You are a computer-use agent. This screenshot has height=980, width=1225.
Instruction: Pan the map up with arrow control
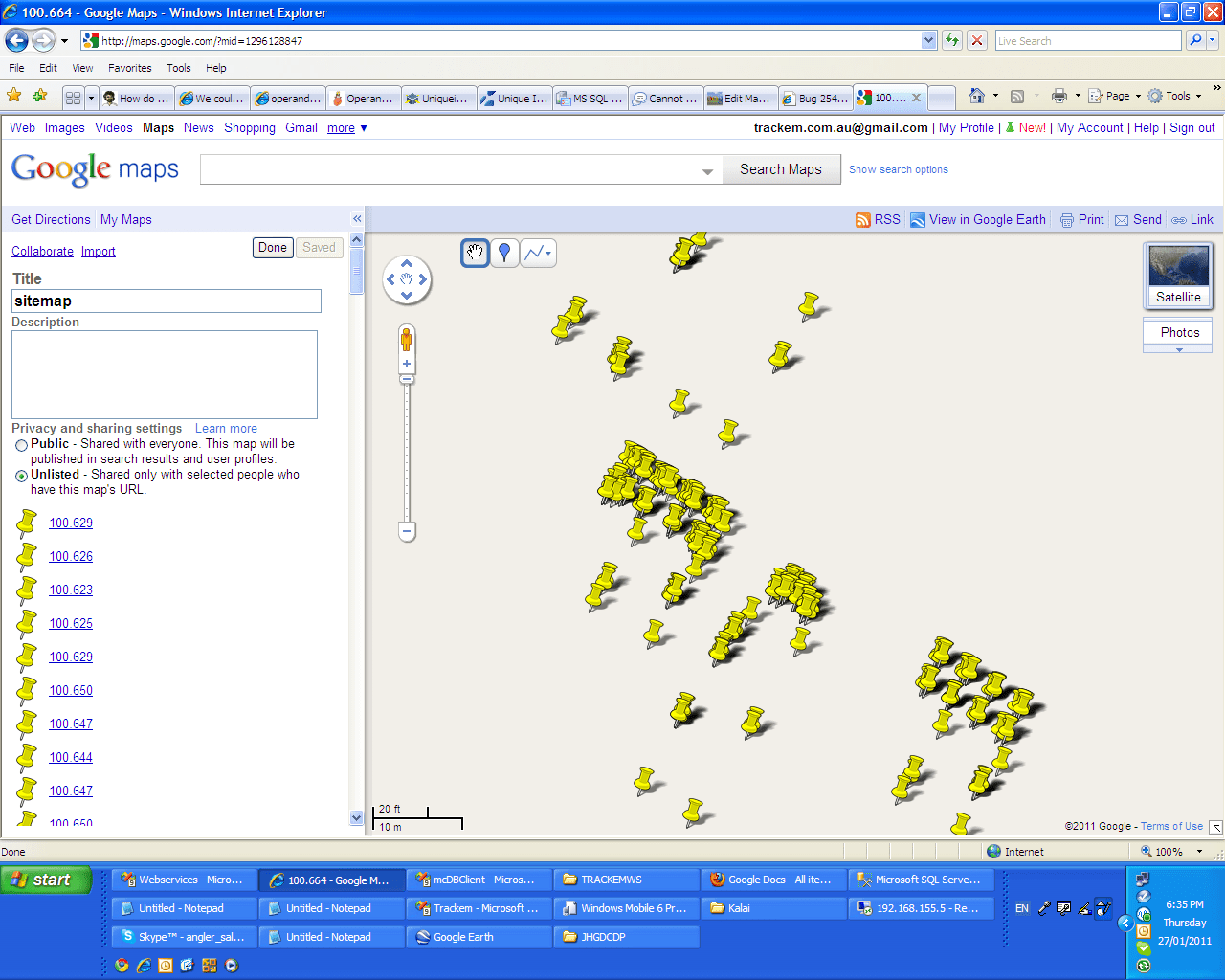(407, 263)
